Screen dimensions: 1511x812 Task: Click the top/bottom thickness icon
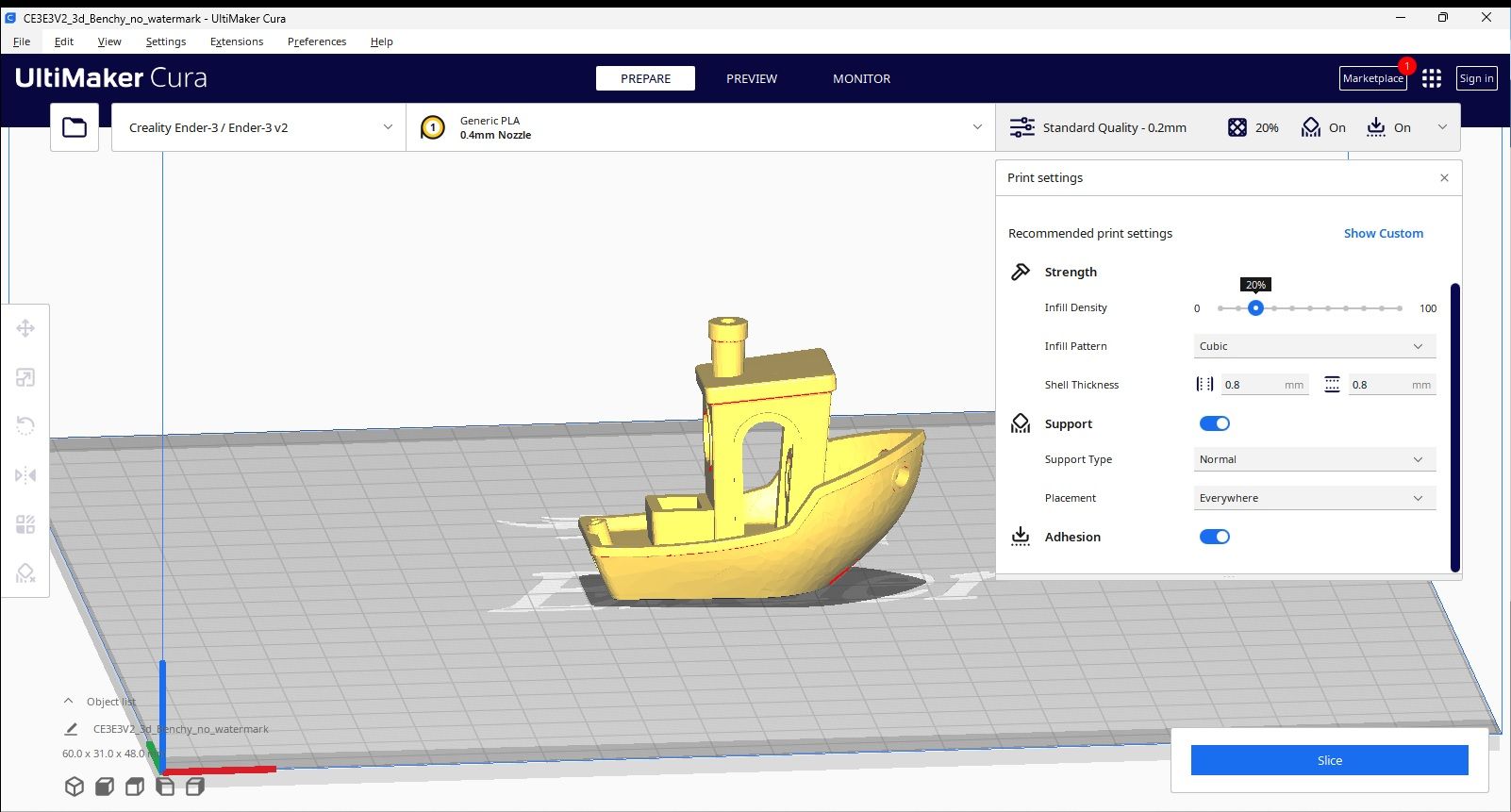coord(1332,384)
